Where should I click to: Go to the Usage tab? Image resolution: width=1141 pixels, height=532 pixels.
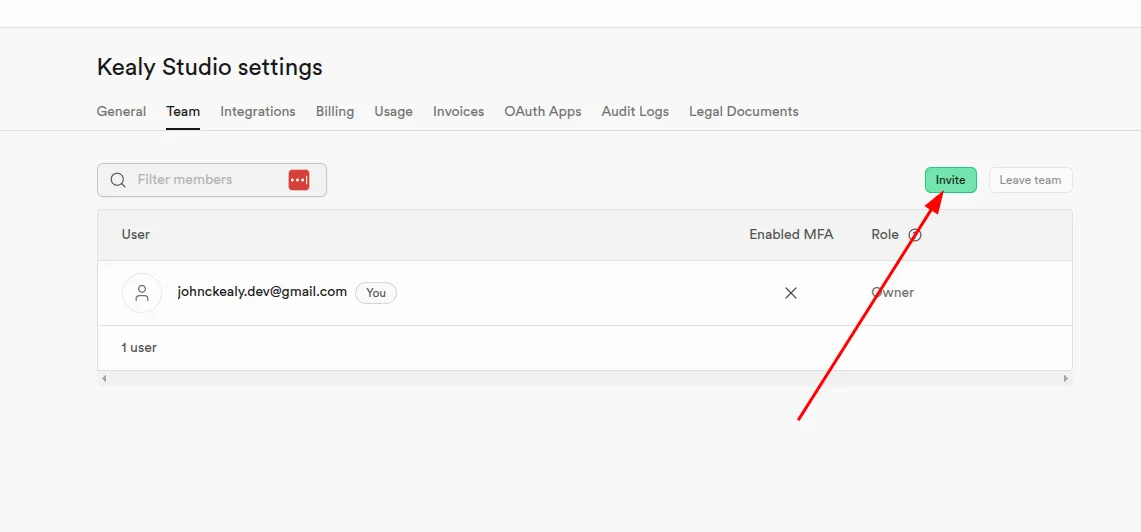[394, 111]
